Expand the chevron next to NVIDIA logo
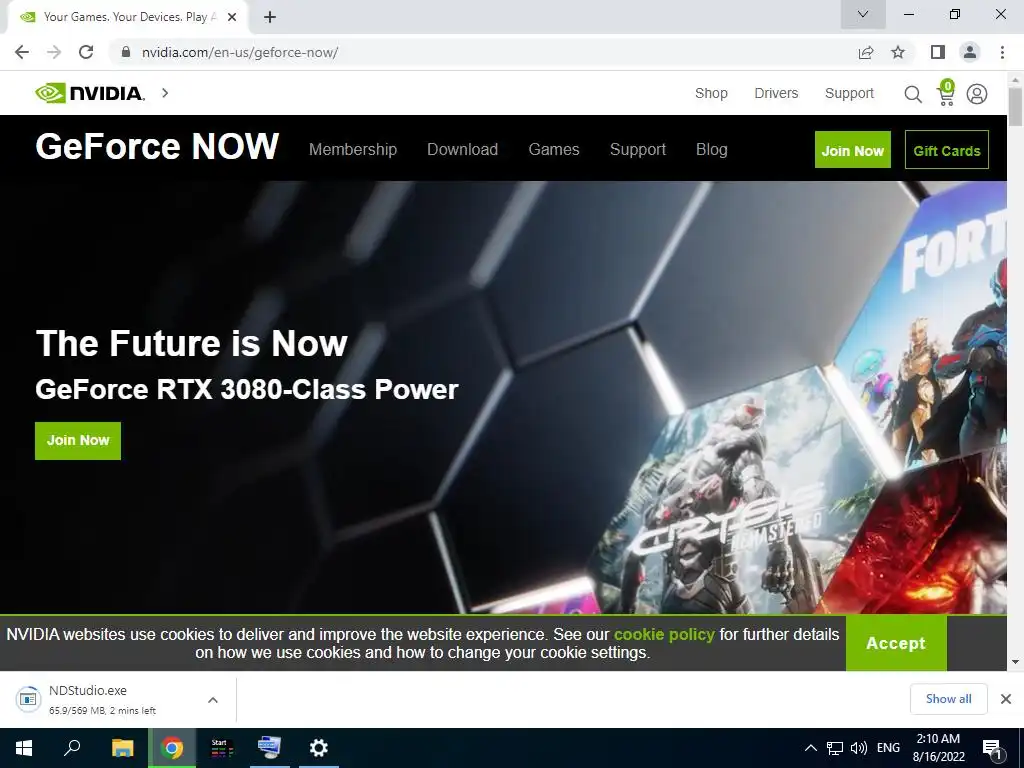Viewport: 1024px width, 768px height. click(x=165, y=93)
